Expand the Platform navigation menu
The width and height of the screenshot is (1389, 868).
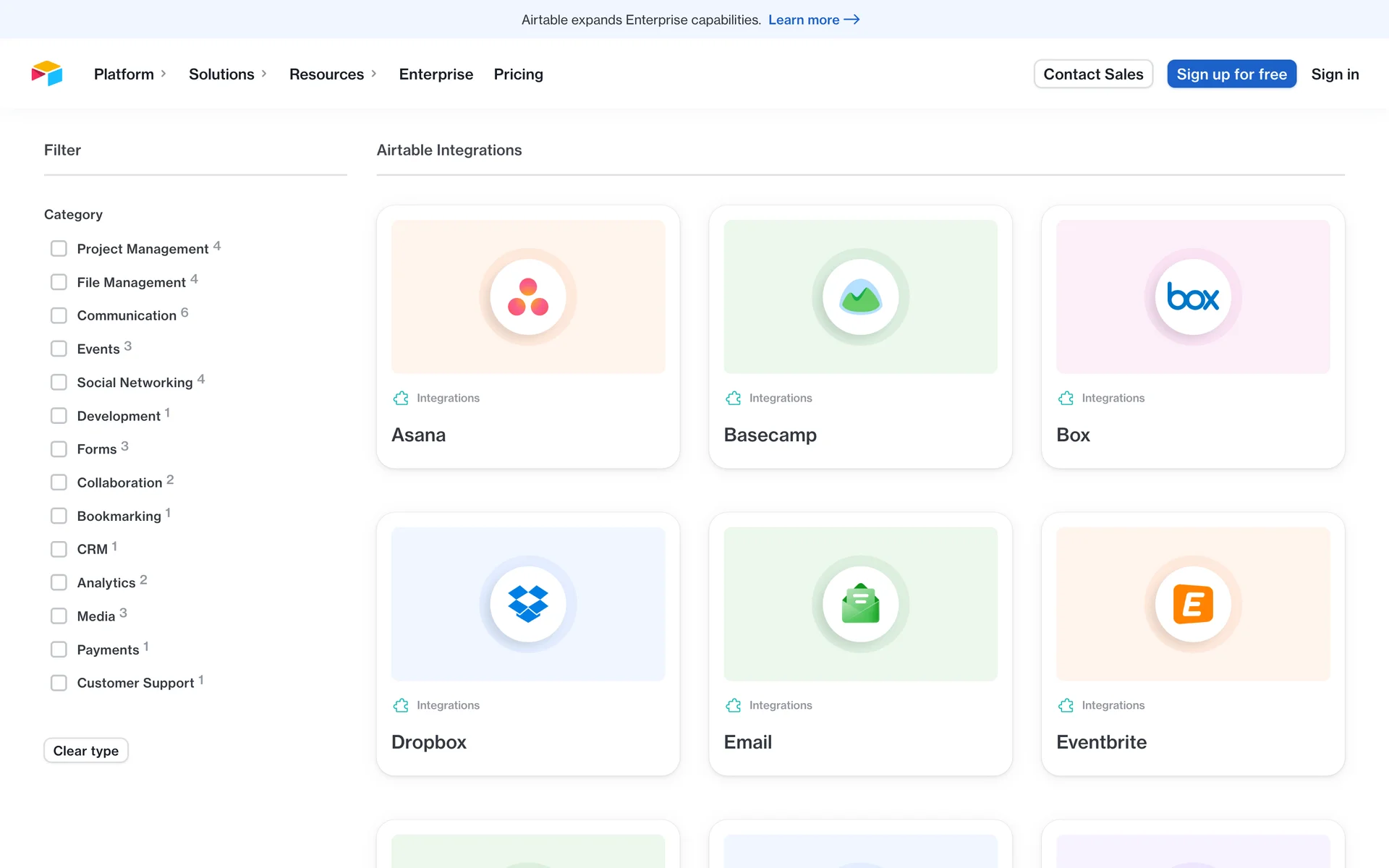(130, 74)
